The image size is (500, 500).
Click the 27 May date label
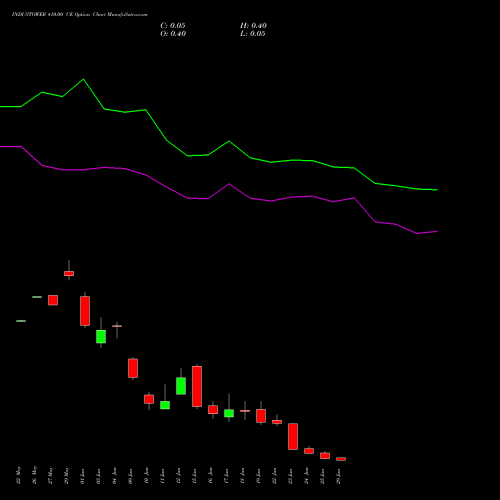coord(51,475)
